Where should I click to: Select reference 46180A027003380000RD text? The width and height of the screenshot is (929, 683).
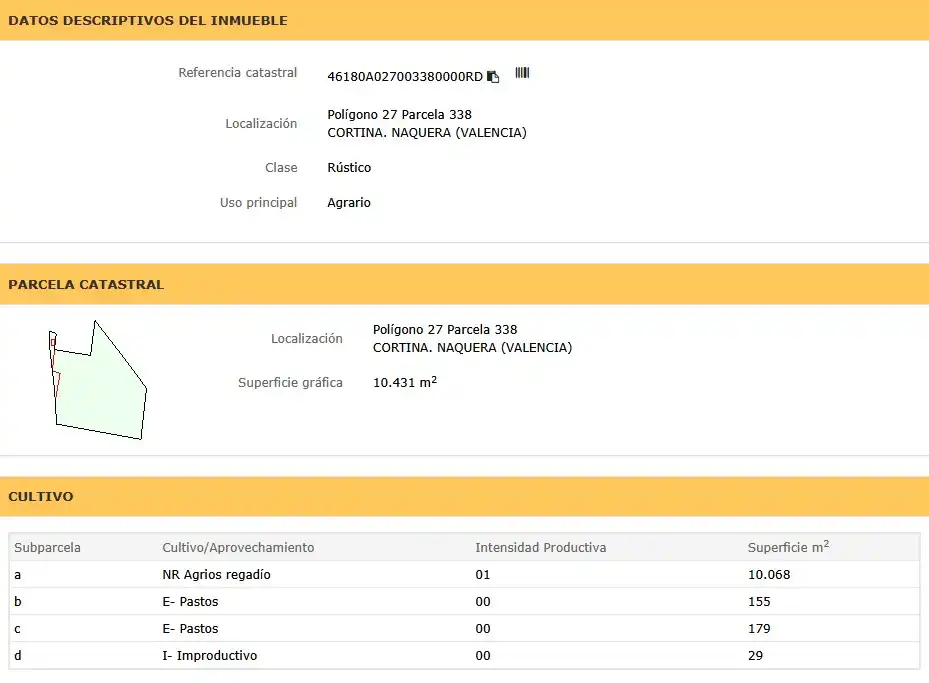tap(405, 77)
